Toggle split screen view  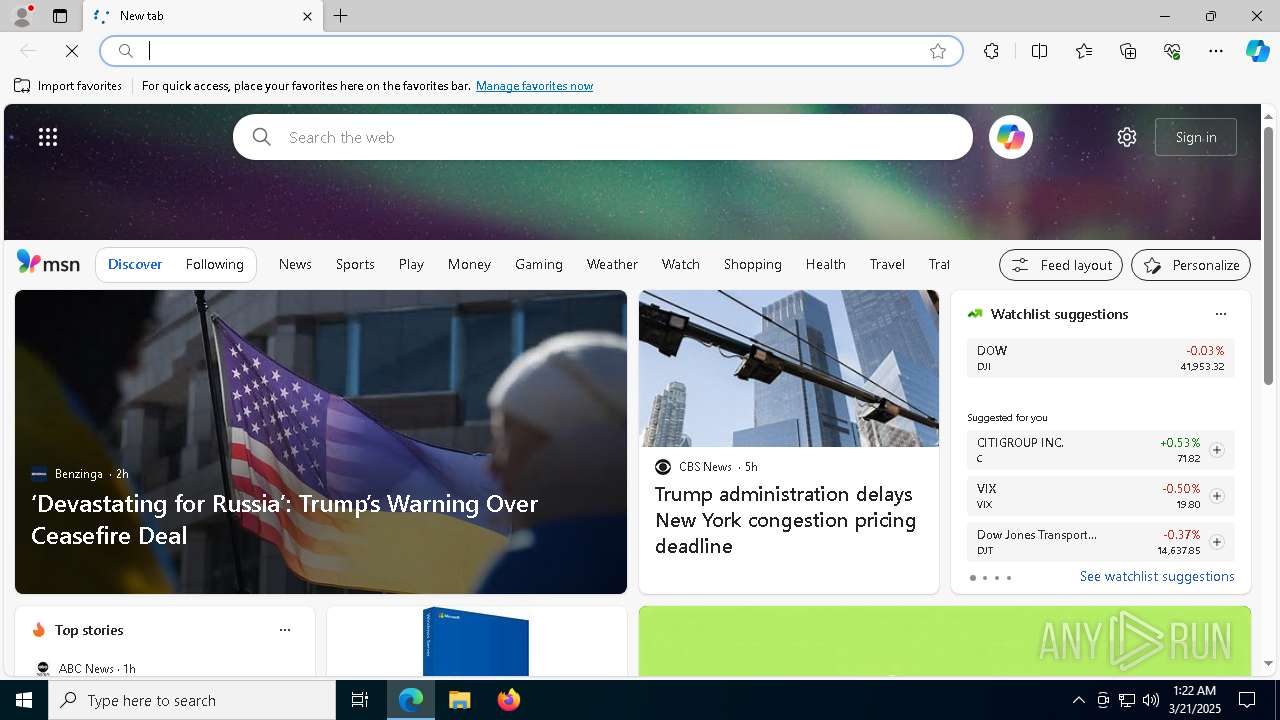click(1039, 51)
